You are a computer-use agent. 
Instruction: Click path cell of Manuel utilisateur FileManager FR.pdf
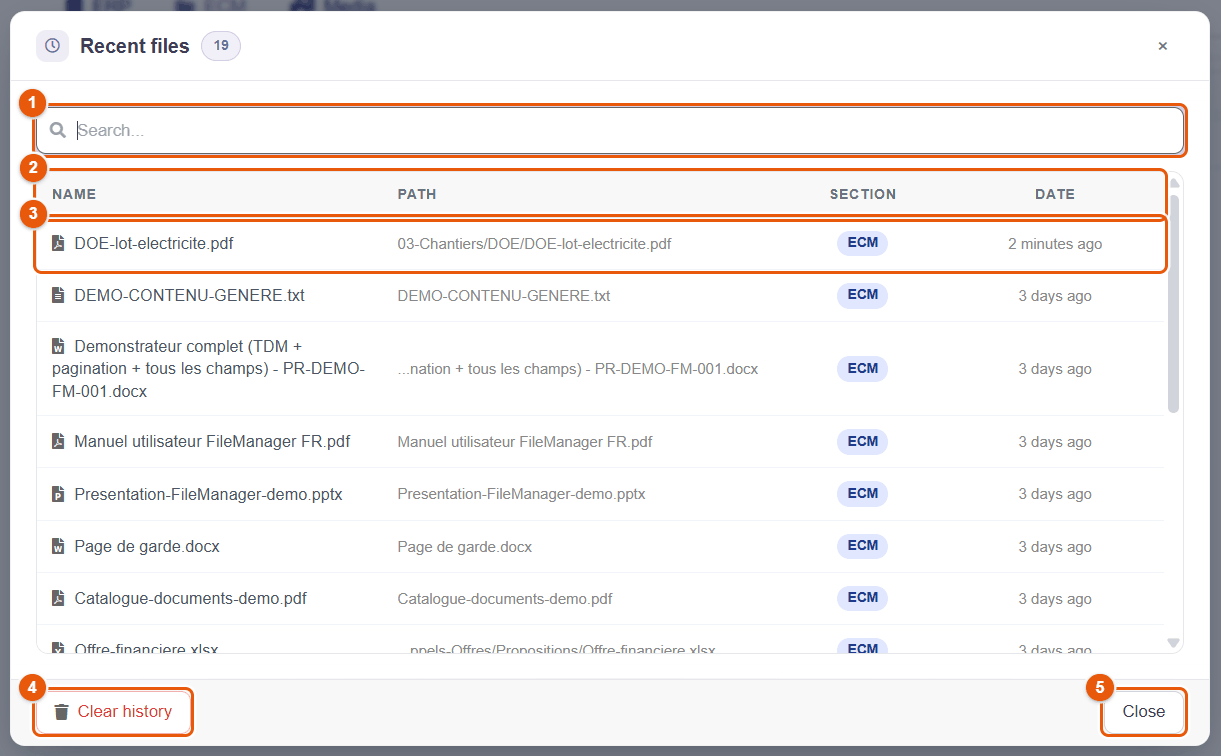tap(525, 441)
